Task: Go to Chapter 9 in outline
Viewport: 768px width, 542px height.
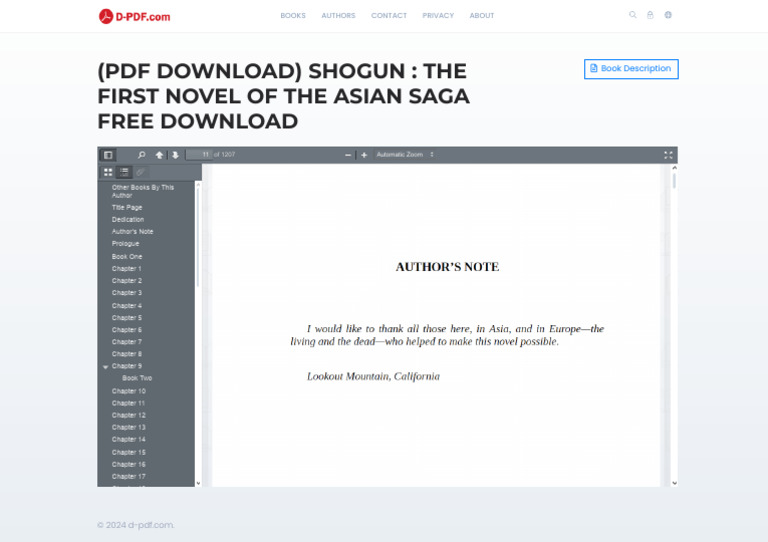Action: tap(126, 366)
